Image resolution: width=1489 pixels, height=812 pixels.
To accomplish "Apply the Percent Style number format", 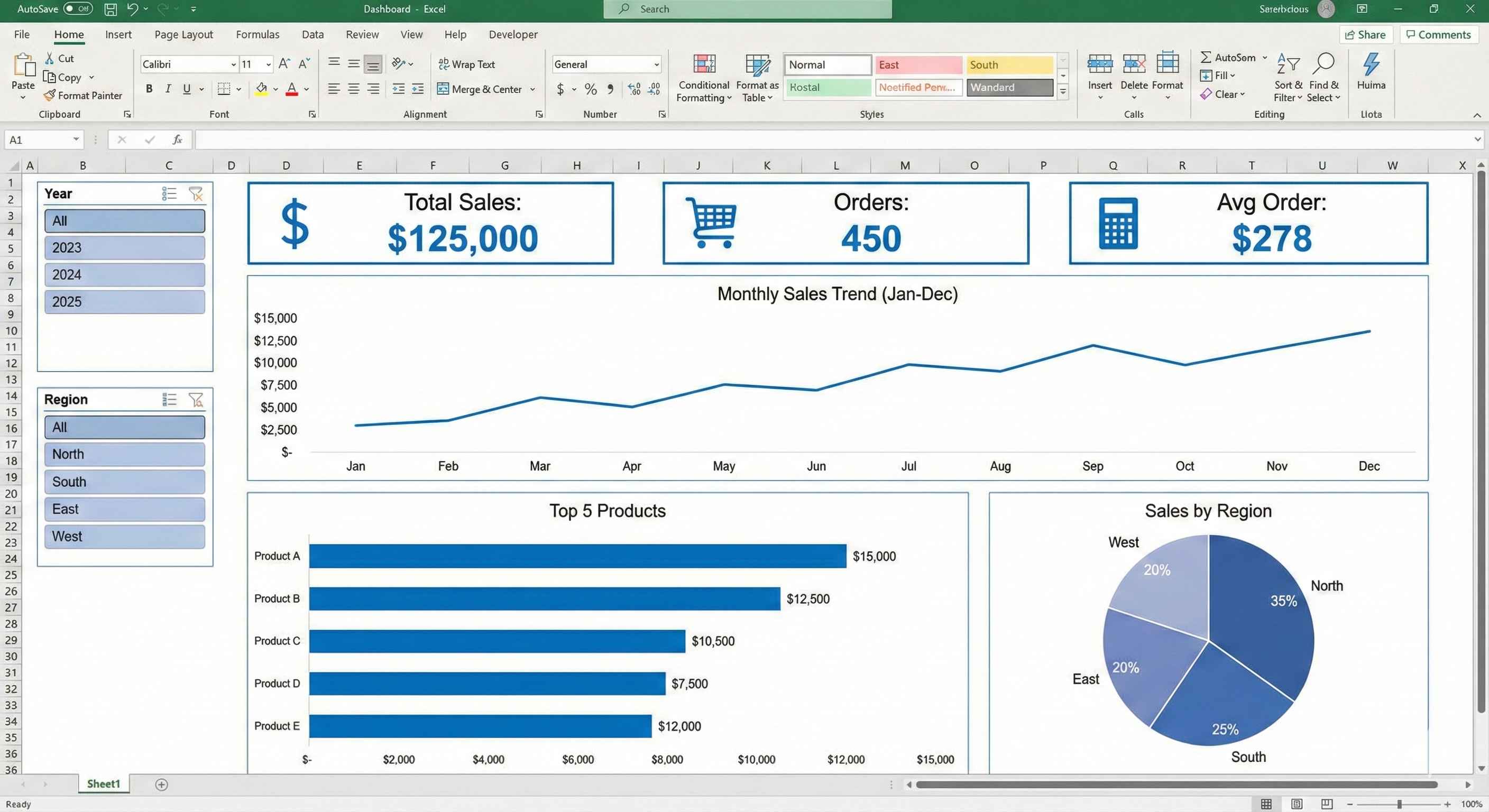I will [x=590, y=89].
